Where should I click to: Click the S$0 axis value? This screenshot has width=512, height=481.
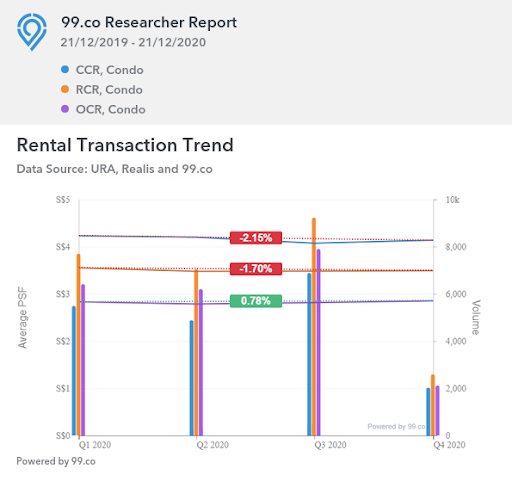click(x=63, y=436)
